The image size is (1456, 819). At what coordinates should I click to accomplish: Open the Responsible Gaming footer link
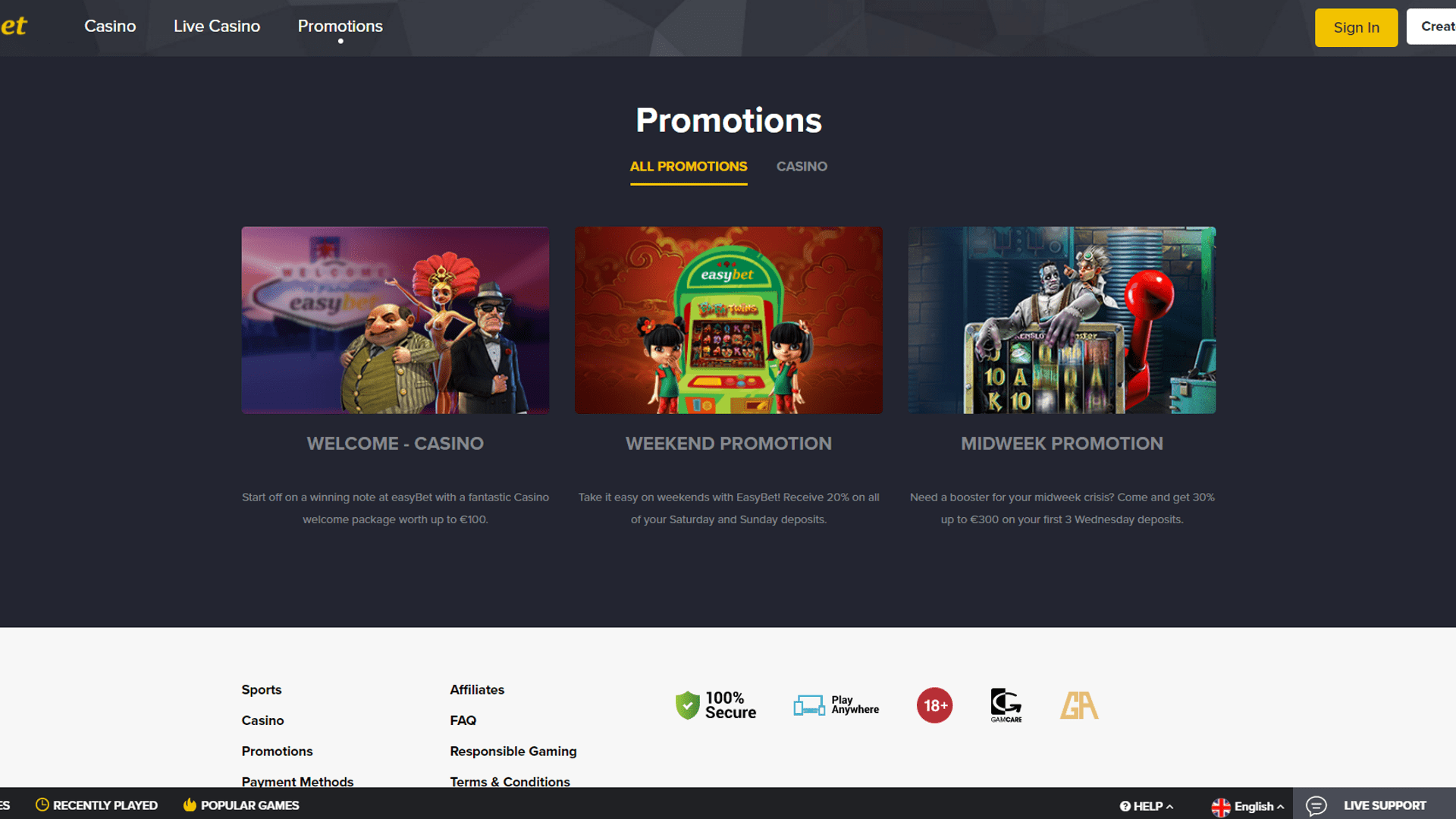coord(513,751)
